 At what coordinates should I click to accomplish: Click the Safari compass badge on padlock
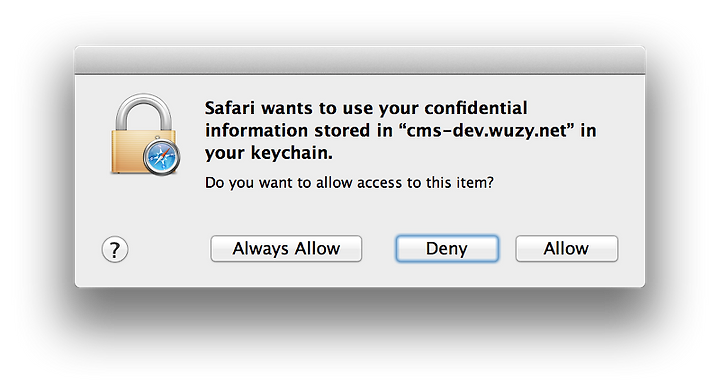[x=162, y=156]
